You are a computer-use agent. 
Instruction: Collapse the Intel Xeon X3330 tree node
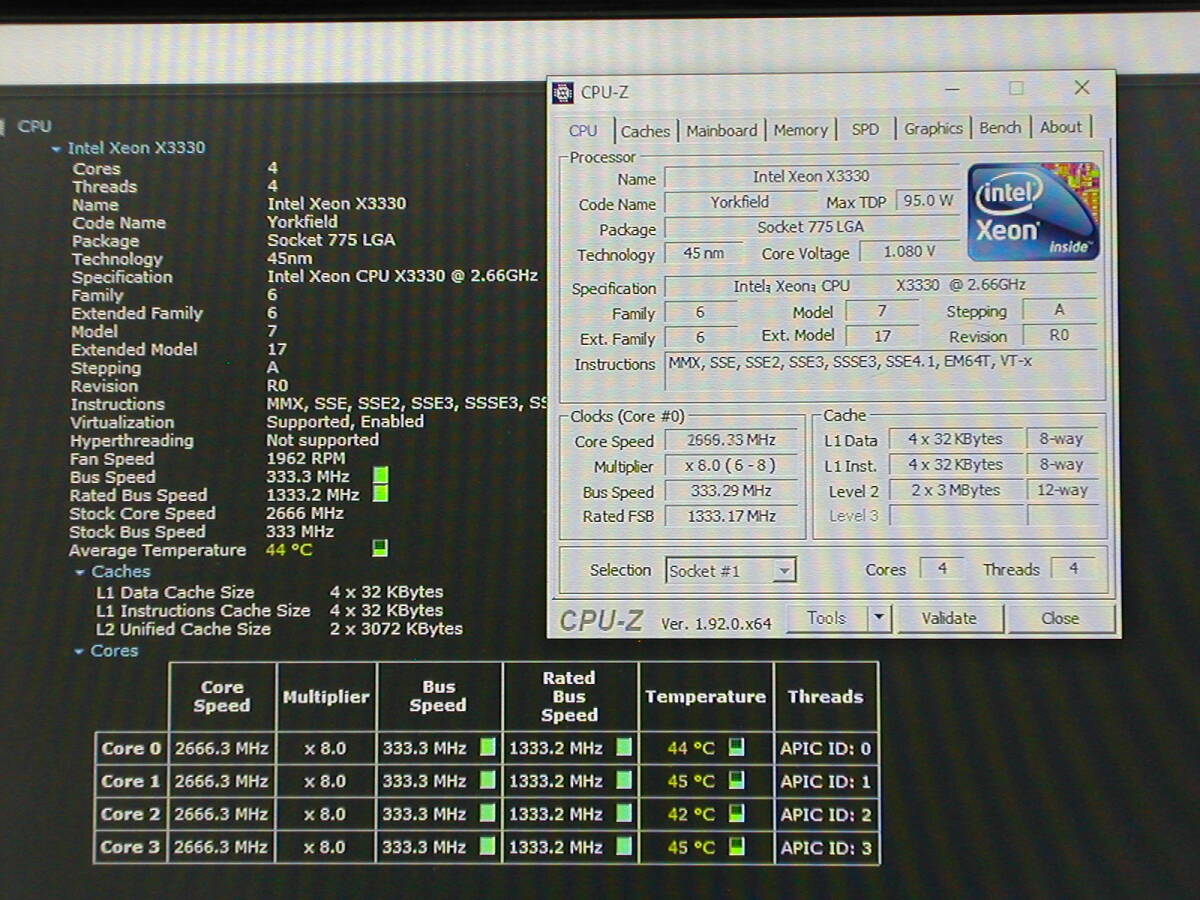(x=56, y=149)
